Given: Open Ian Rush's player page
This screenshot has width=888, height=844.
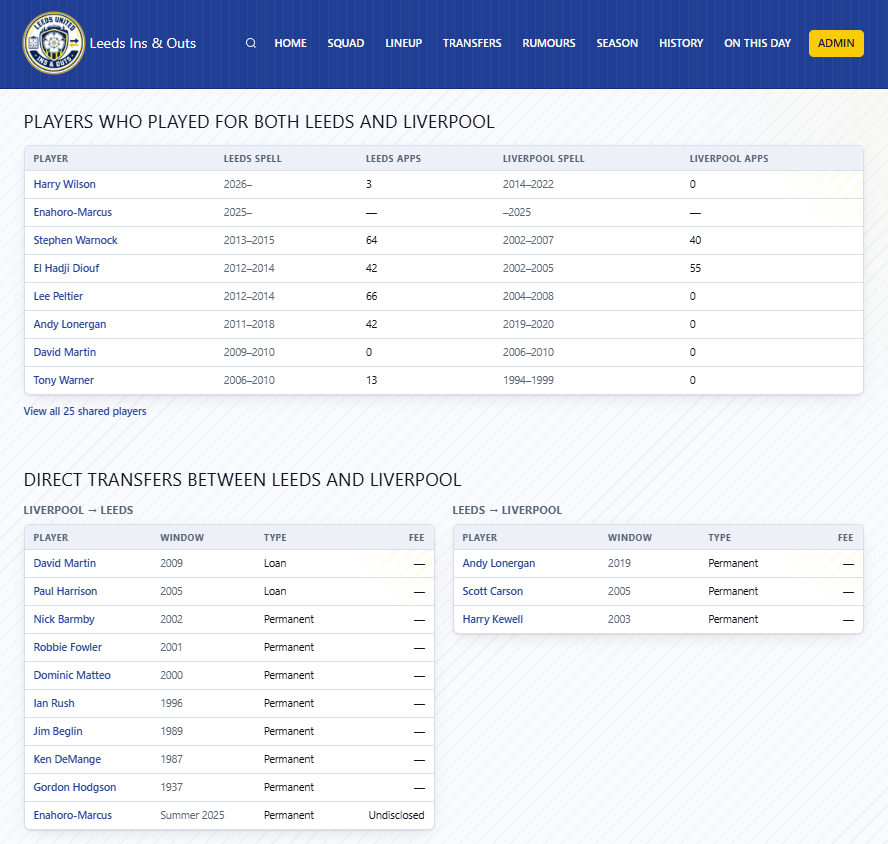Looking at the screenshot, I should (x=54, y=703).
